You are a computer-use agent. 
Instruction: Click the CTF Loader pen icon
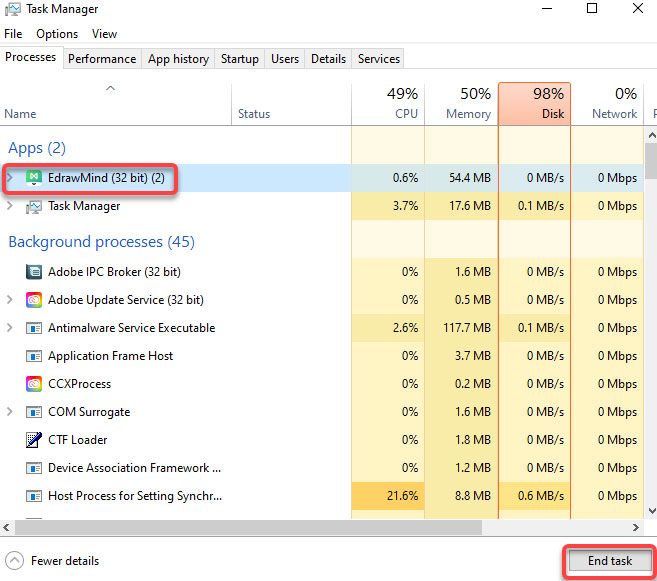pyautogui.click(x=34, y=440)
